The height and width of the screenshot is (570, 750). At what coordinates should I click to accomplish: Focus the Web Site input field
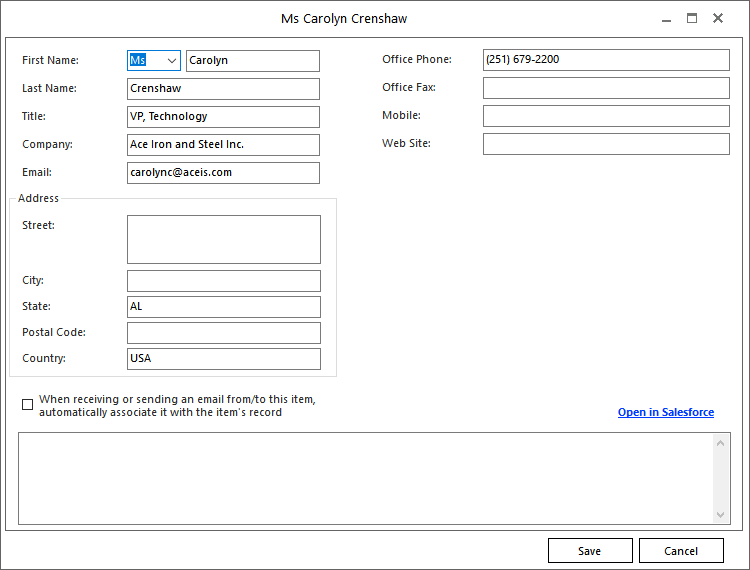coord(606,144)
